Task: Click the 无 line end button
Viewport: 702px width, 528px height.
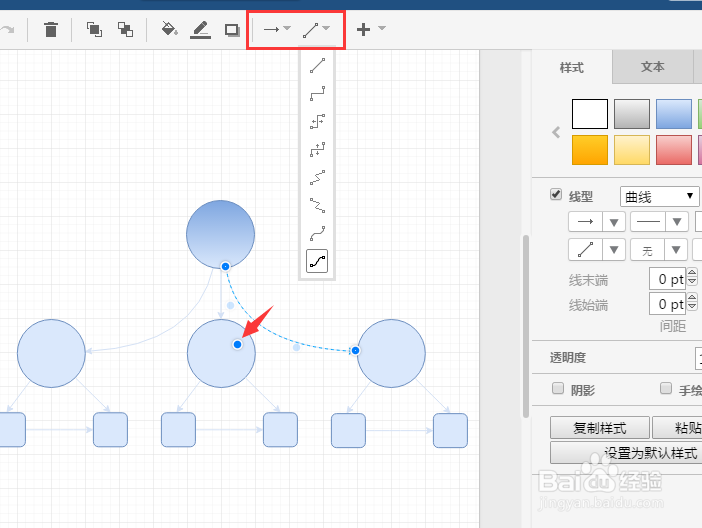Action: [648, 250]
